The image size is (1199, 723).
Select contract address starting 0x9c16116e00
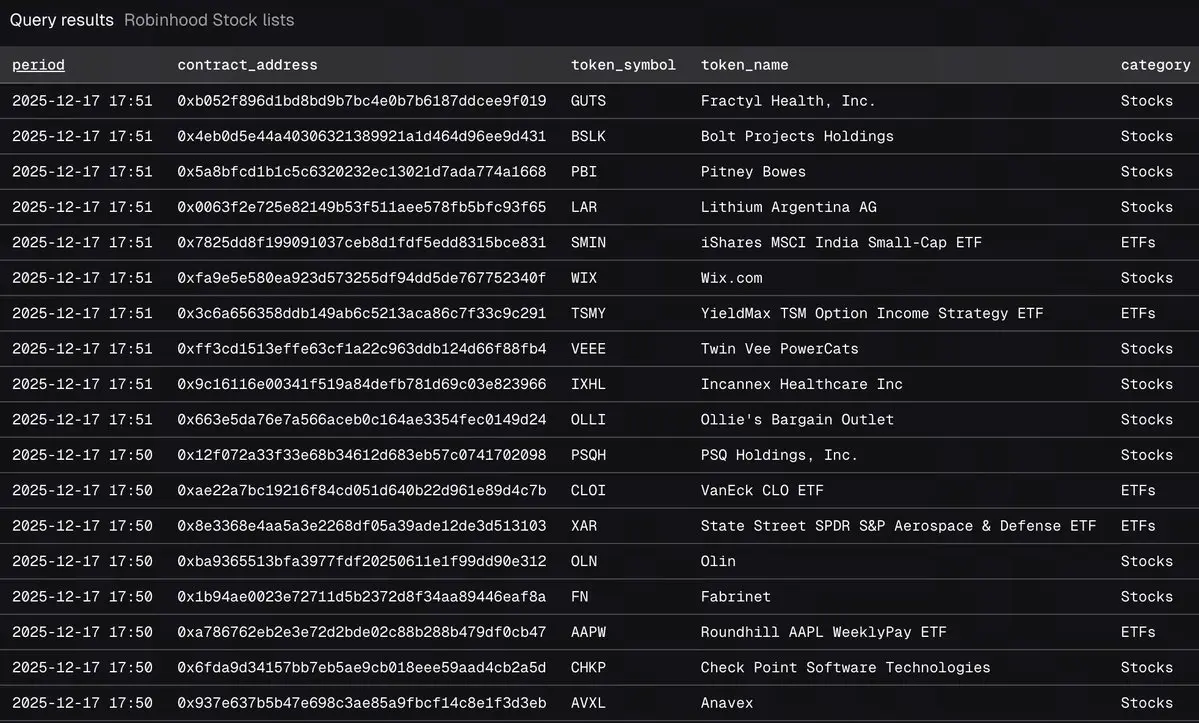coord(362,384)
